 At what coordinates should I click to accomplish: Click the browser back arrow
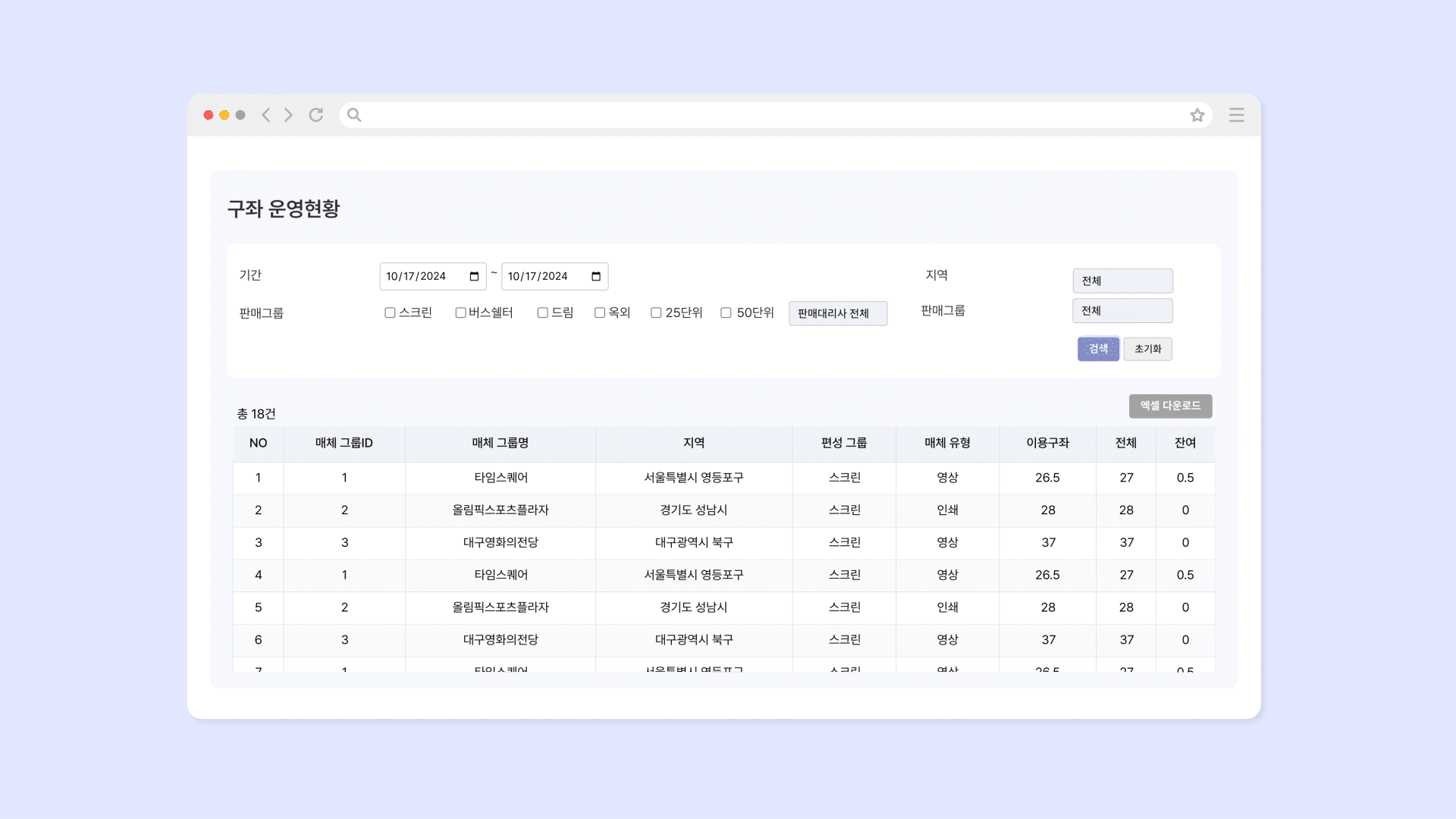[x=265, y=115]
